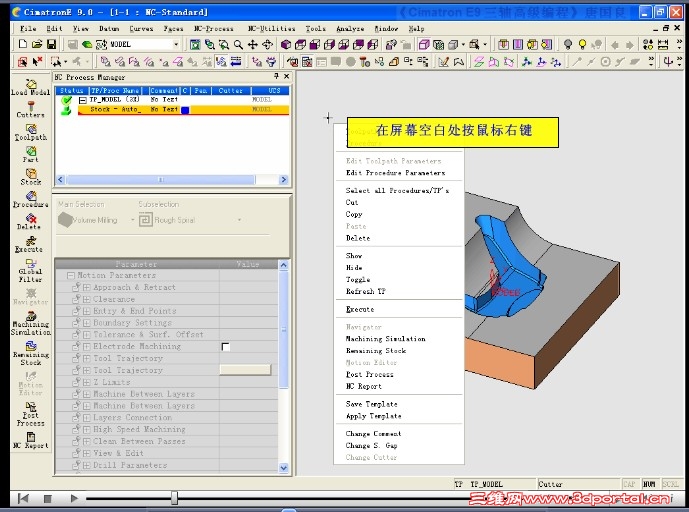Collapse the TP_MODEL tree node
This screenshot has width=689, height=512.
[82, 100]
